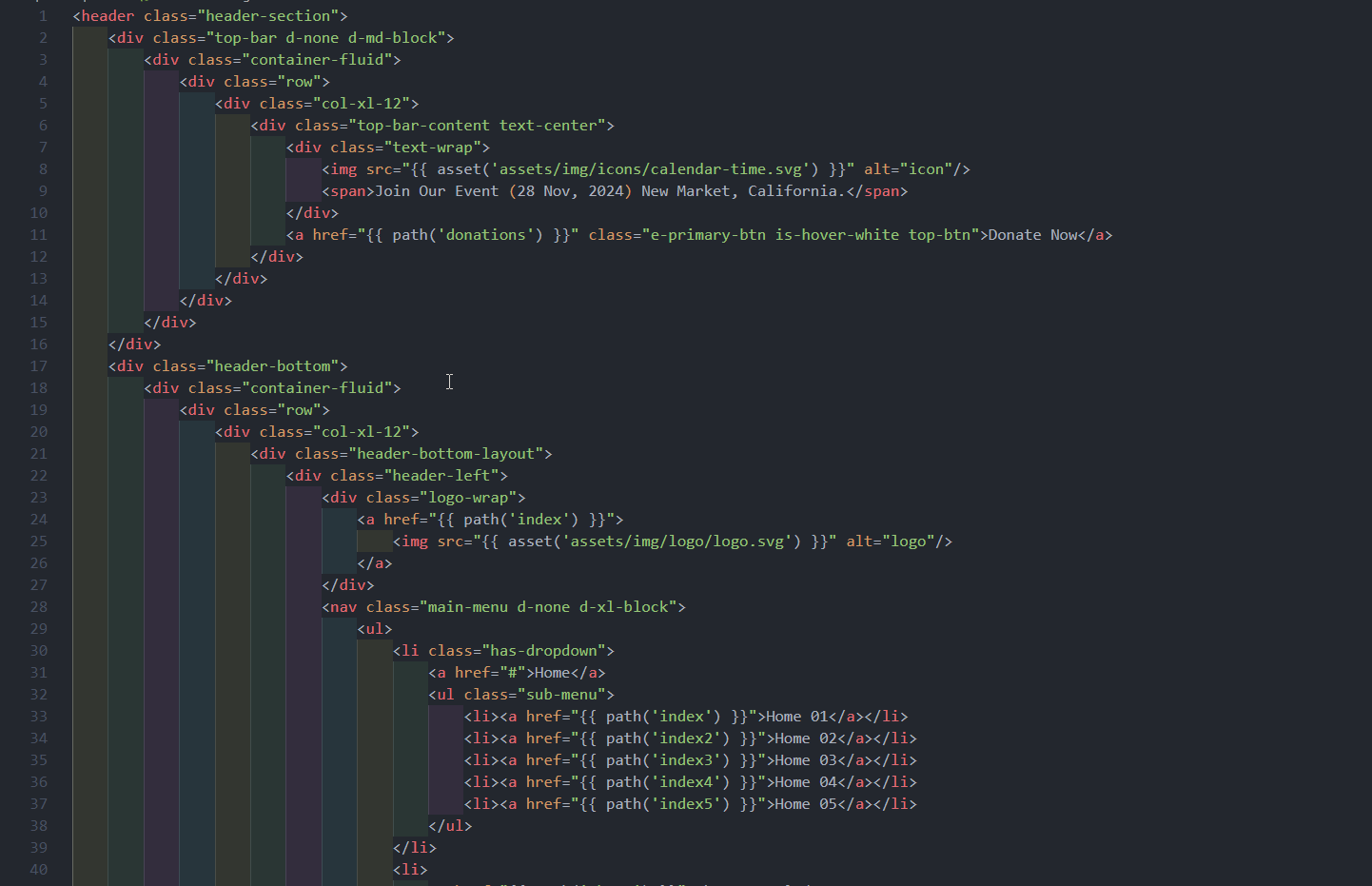
Task: Click the Home 03 link text
Action: (x=803, y=759)
